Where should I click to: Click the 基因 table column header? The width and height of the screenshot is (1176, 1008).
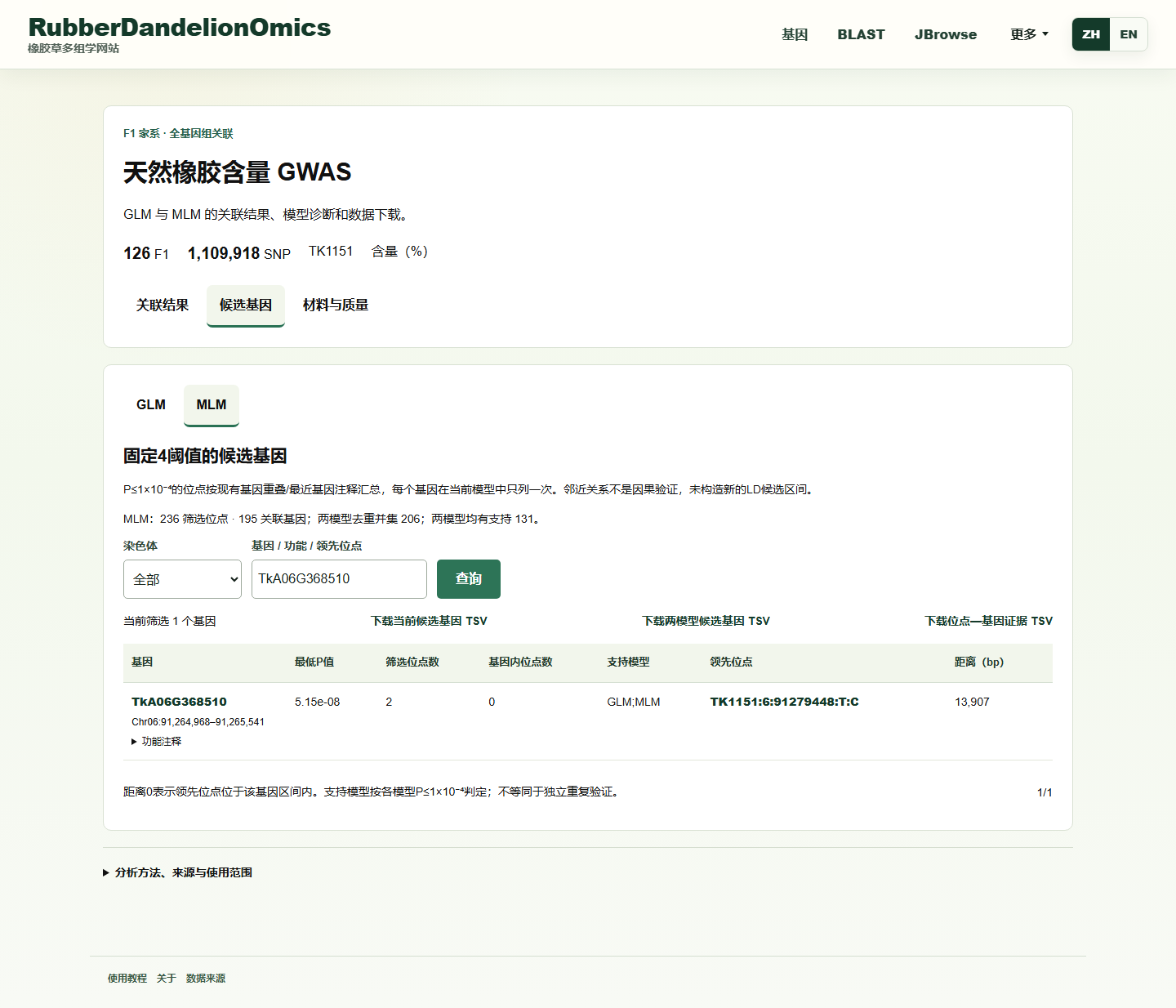tap(142, 662)
